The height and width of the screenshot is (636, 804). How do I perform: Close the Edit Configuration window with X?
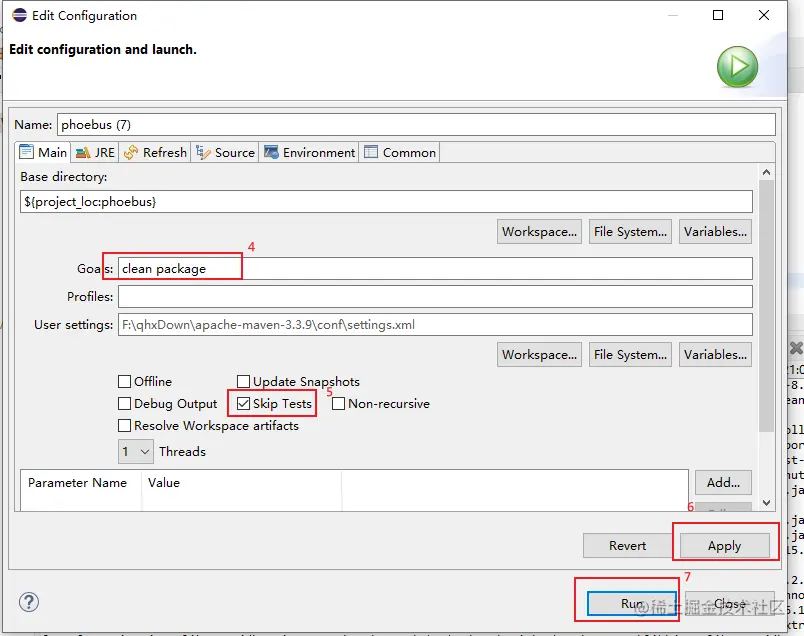(x=764, y=15)
